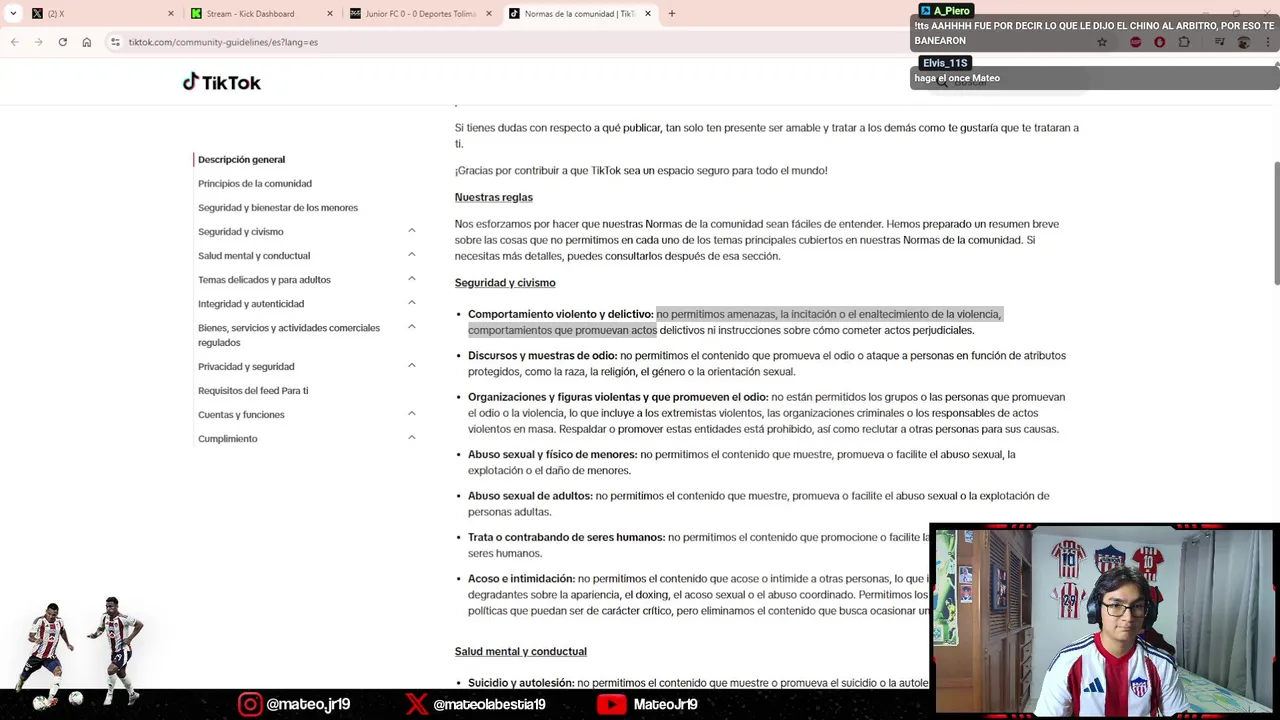1280x720 pixels.
Task: Bookmark this page with the star icon
Action: coord(1102,42)
